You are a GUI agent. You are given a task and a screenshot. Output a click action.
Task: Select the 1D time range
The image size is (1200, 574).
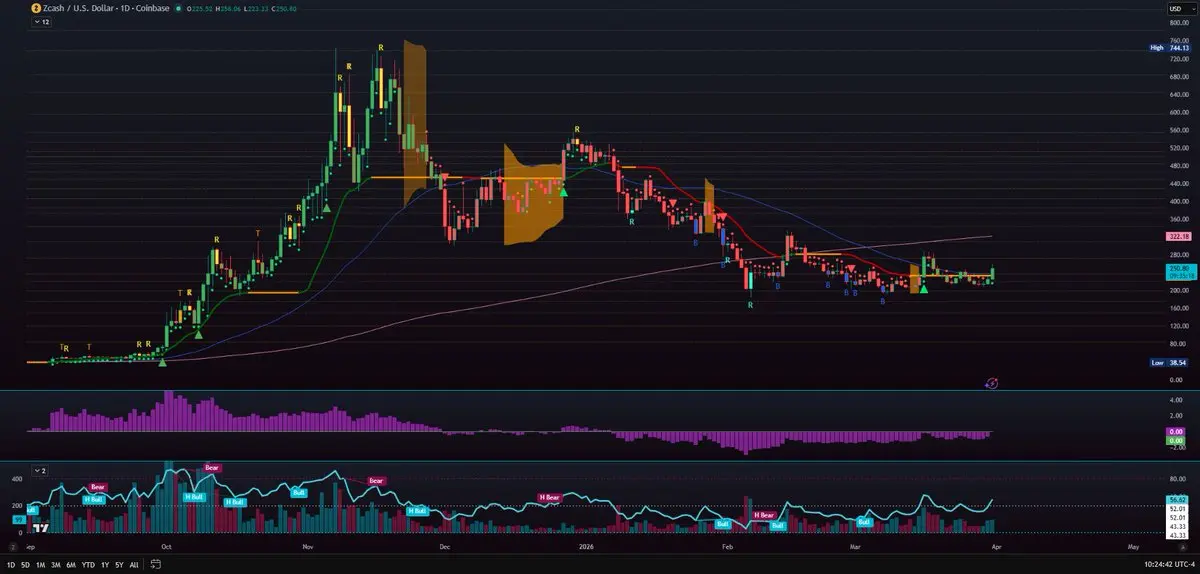pyautogui.click(x=11, y=565)
